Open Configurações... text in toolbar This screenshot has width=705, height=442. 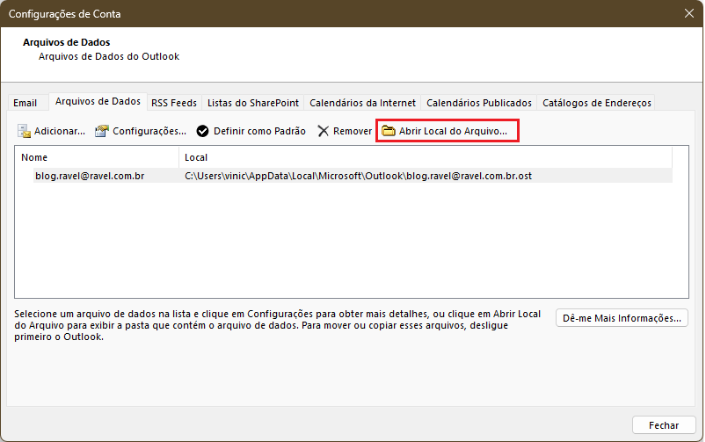point(149,131)
